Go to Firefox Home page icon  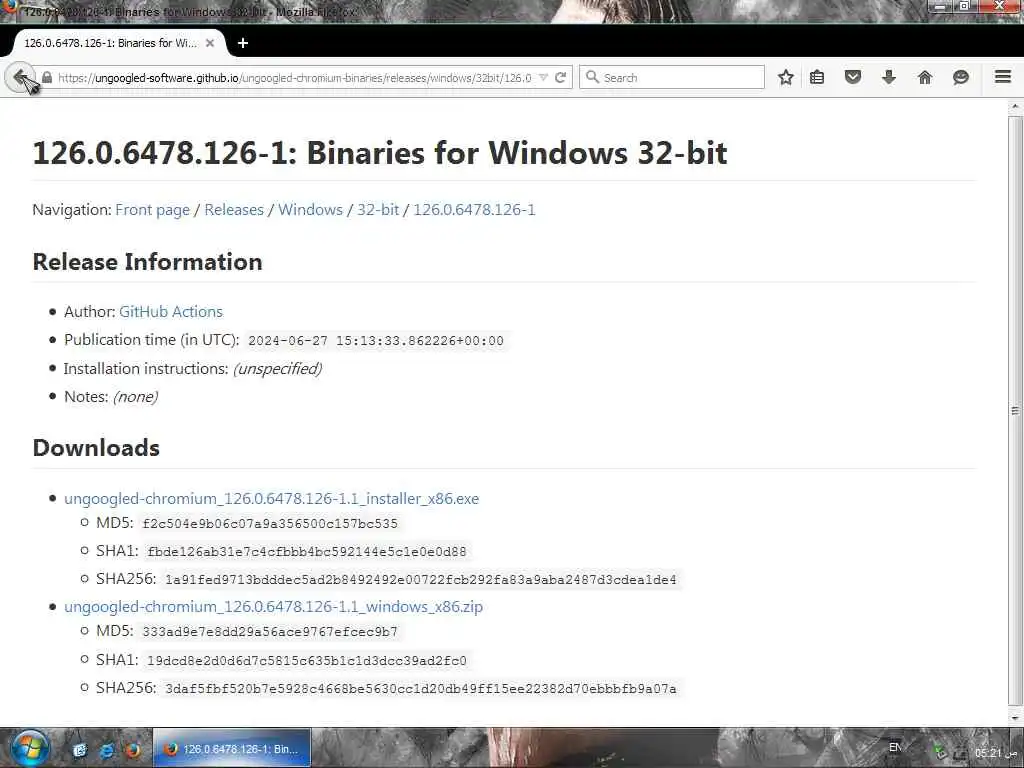(925, 77)
